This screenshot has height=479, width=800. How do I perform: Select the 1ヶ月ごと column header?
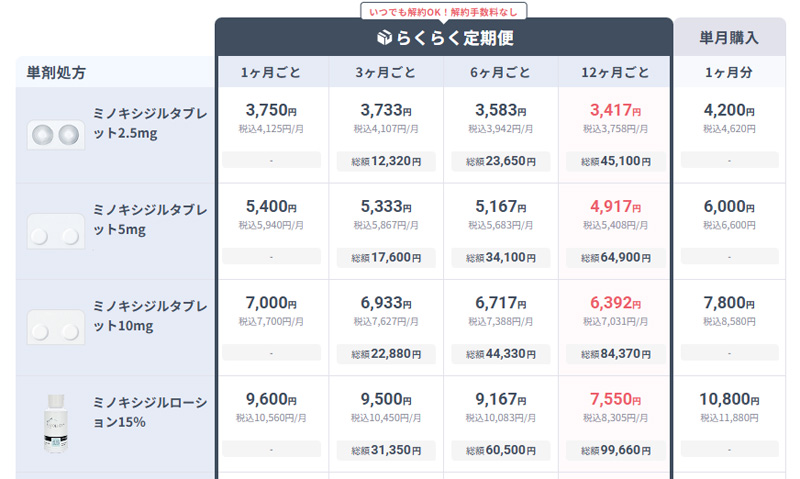tap(271, 72)
